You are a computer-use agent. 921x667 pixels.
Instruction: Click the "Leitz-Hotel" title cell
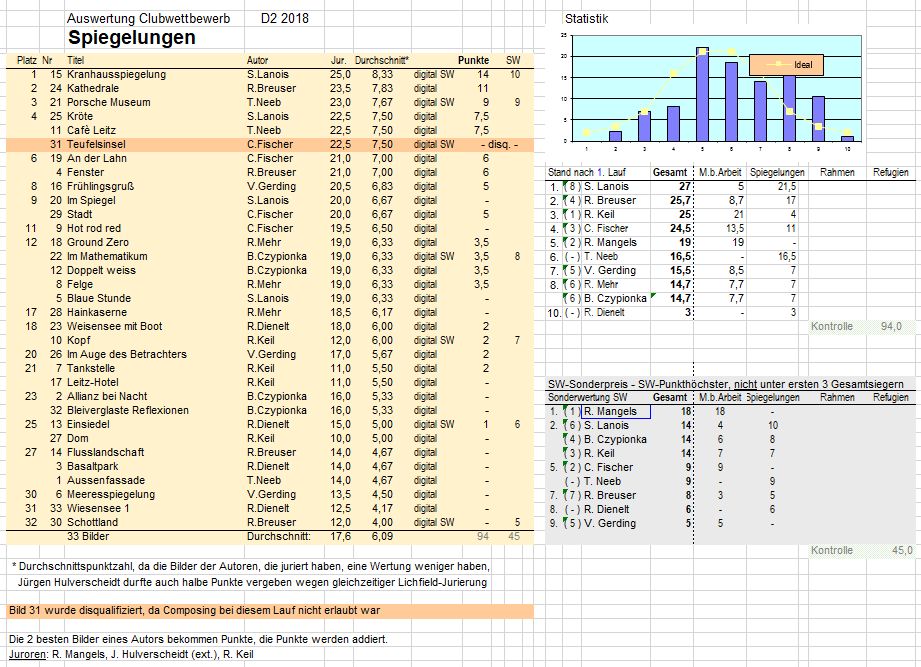(x=94, y=382)
